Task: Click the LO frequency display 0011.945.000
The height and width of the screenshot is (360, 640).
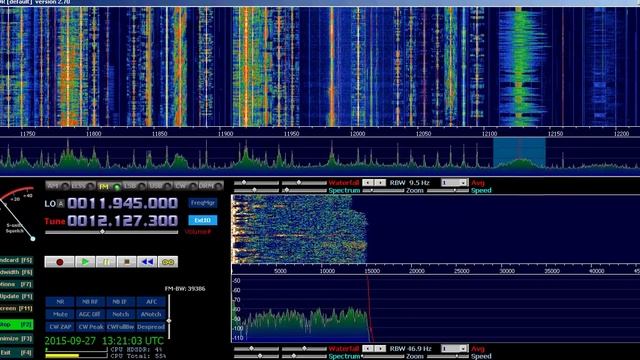Action: point(122,203)
